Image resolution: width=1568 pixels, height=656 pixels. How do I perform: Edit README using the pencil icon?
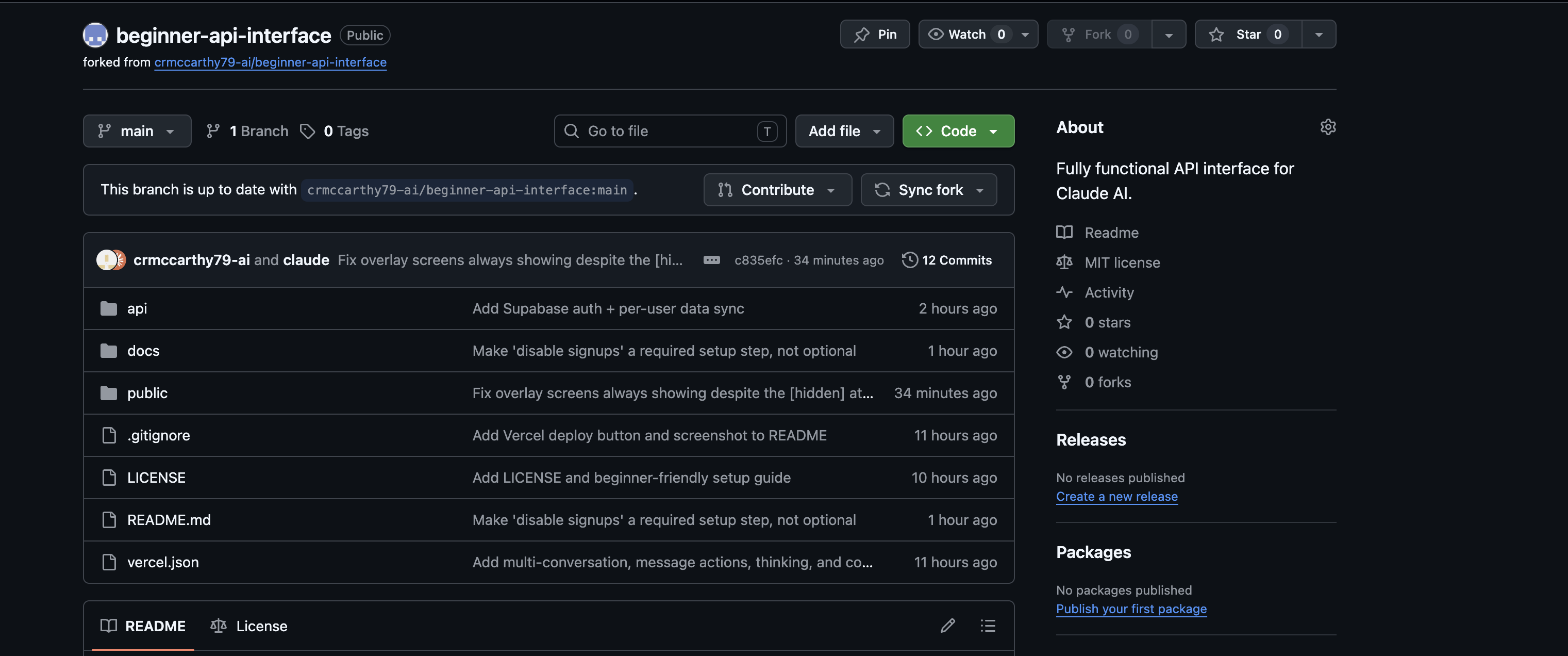[x=947, y=626]
